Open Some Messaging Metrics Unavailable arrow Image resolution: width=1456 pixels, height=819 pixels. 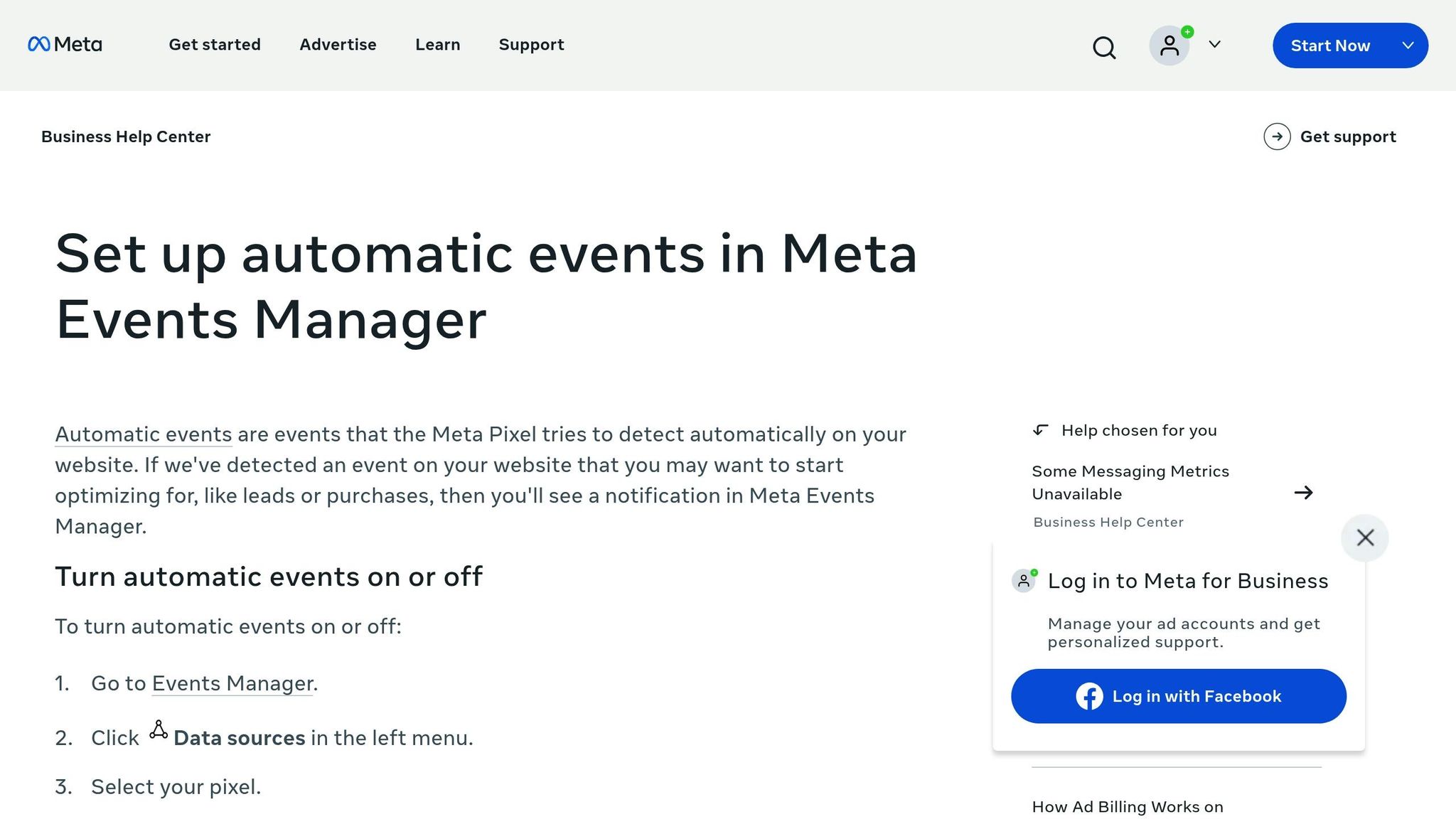[1304, 492]
